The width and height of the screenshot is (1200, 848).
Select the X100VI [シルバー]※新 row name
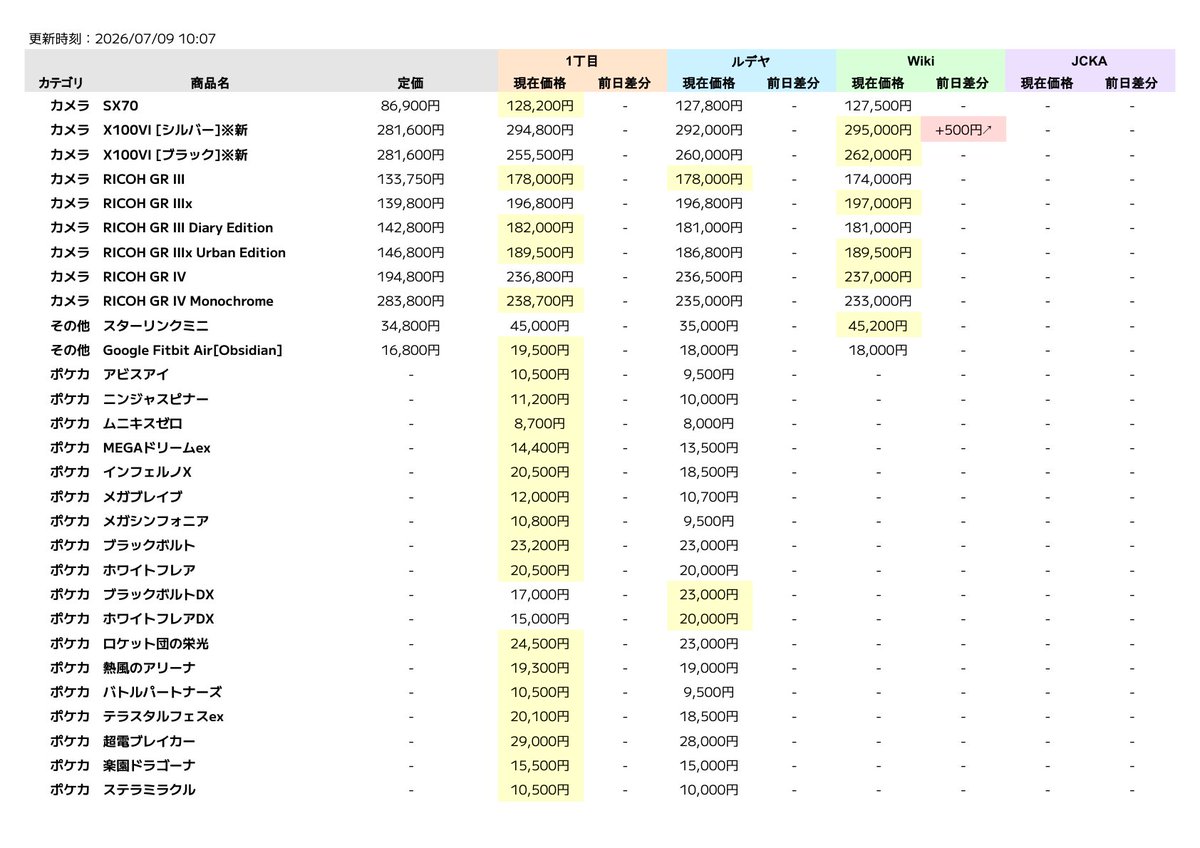coord(175,130)
